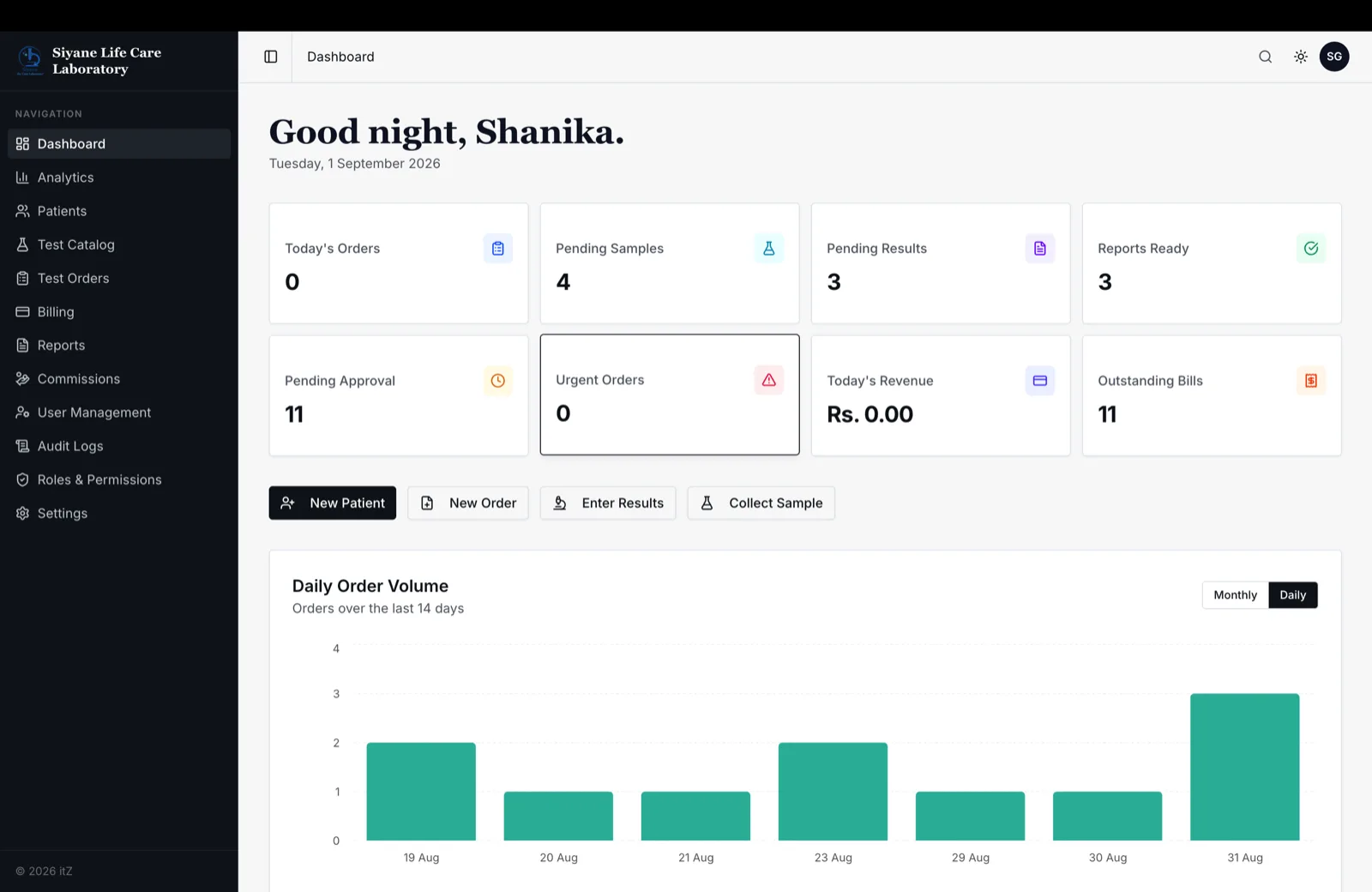Open User Management from the sidebar
Screen dimensions: 1372x892
click(119, 413)
